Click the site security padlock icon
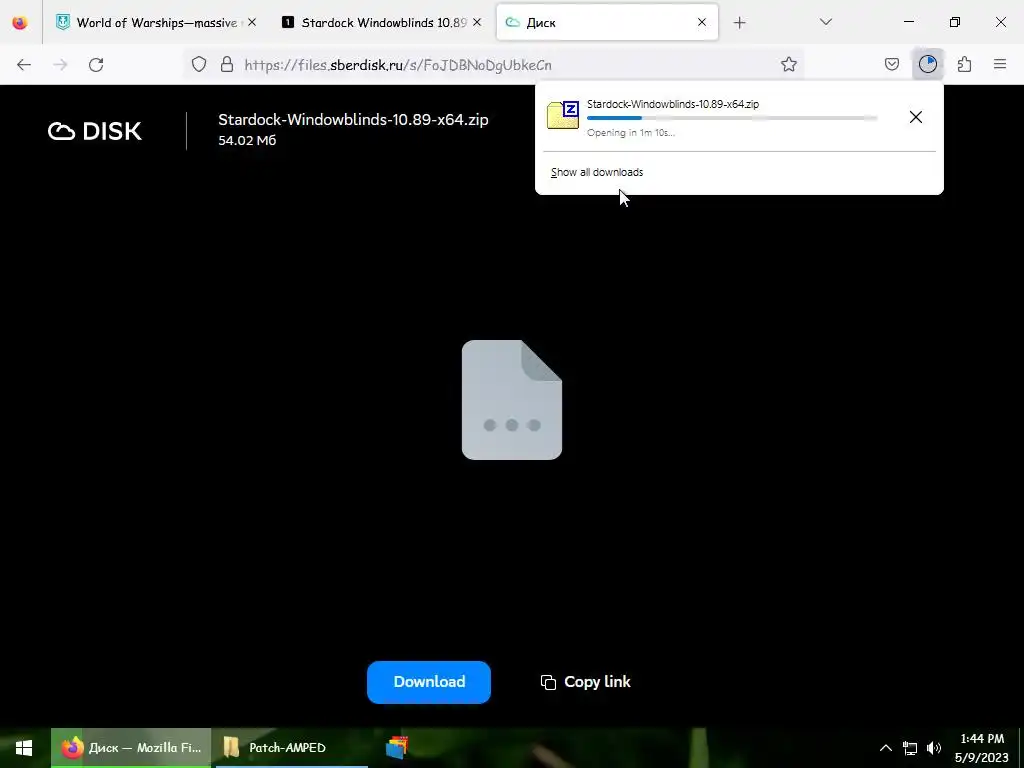Image resolution: width=1024 pixels, height=768 pixels. (x=227, y=64)
